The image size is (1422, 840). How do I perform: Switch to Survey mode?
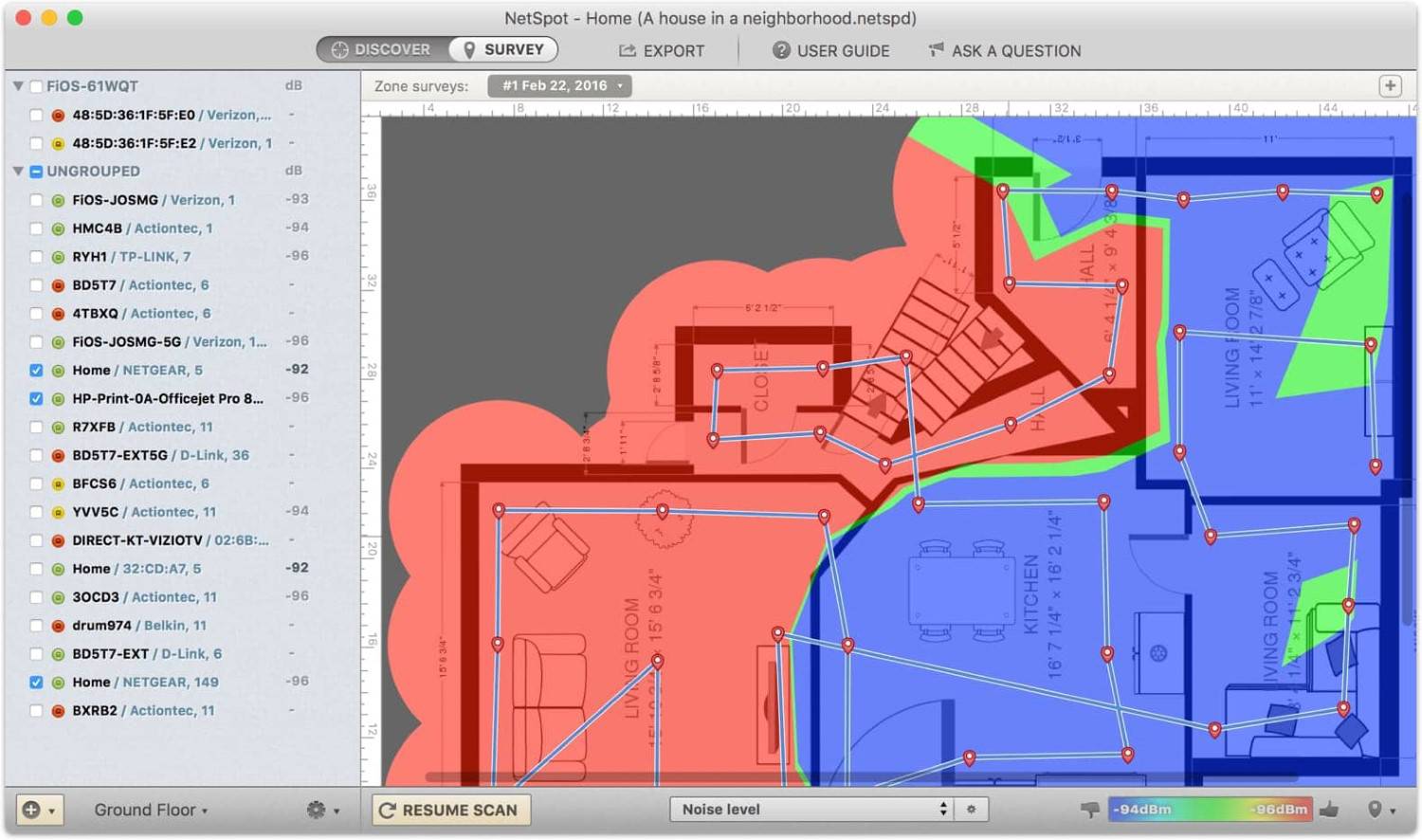[502, 49]
